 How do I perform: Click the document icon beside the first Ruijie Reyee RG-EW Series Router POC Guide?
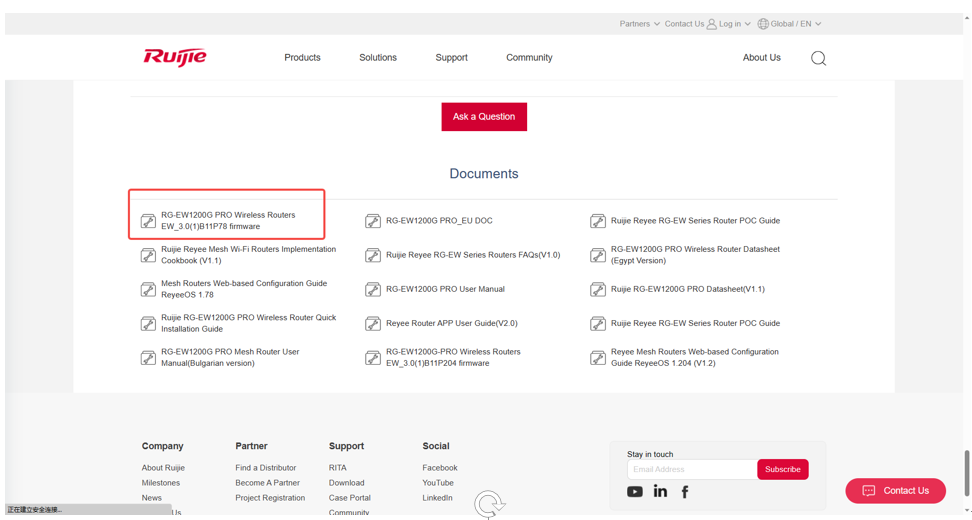pyautogui.click(x=598, y=221)
